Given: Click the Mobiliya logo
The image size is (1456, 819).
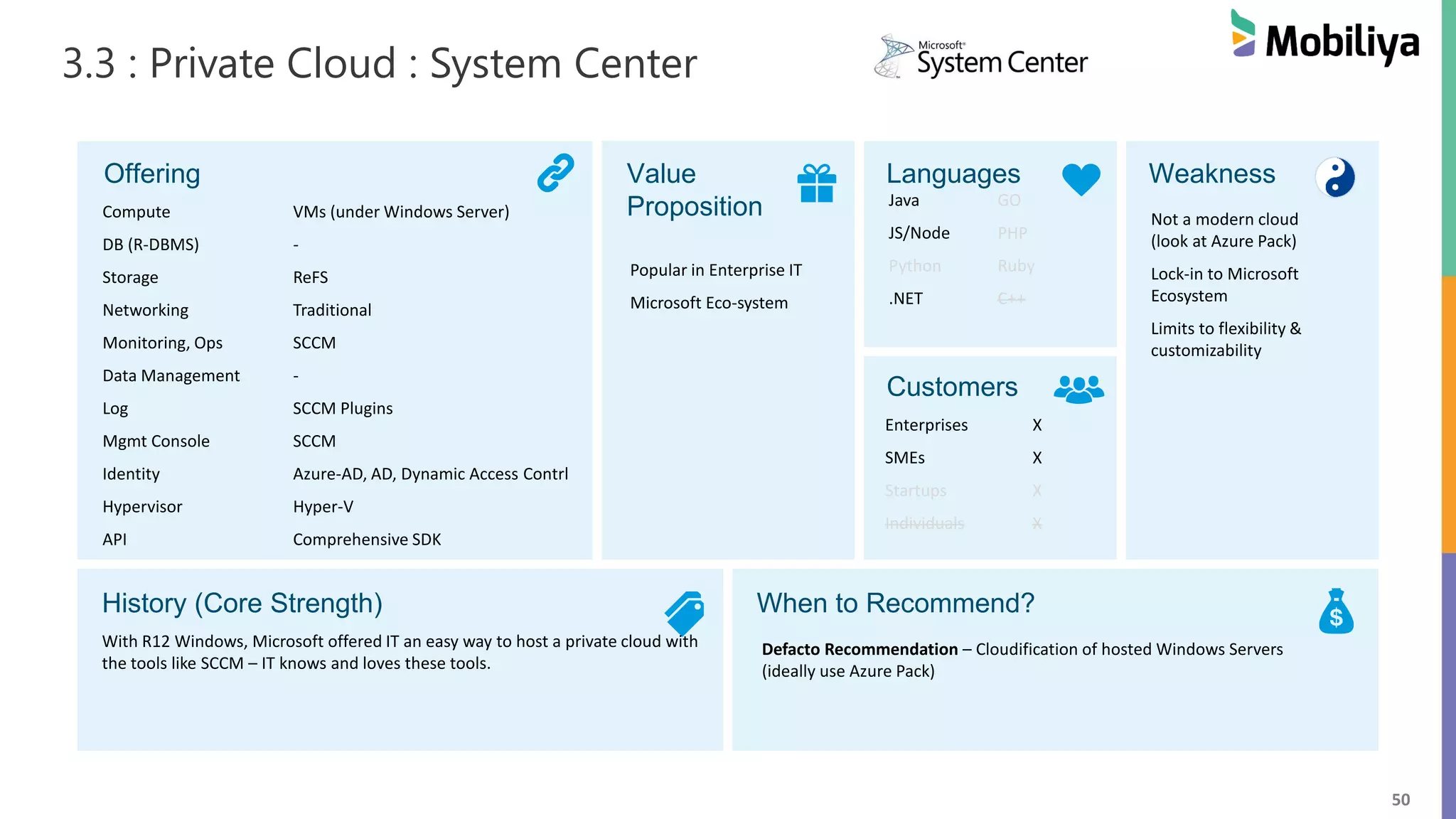Looking at the screenshot, I should 1324,36.
